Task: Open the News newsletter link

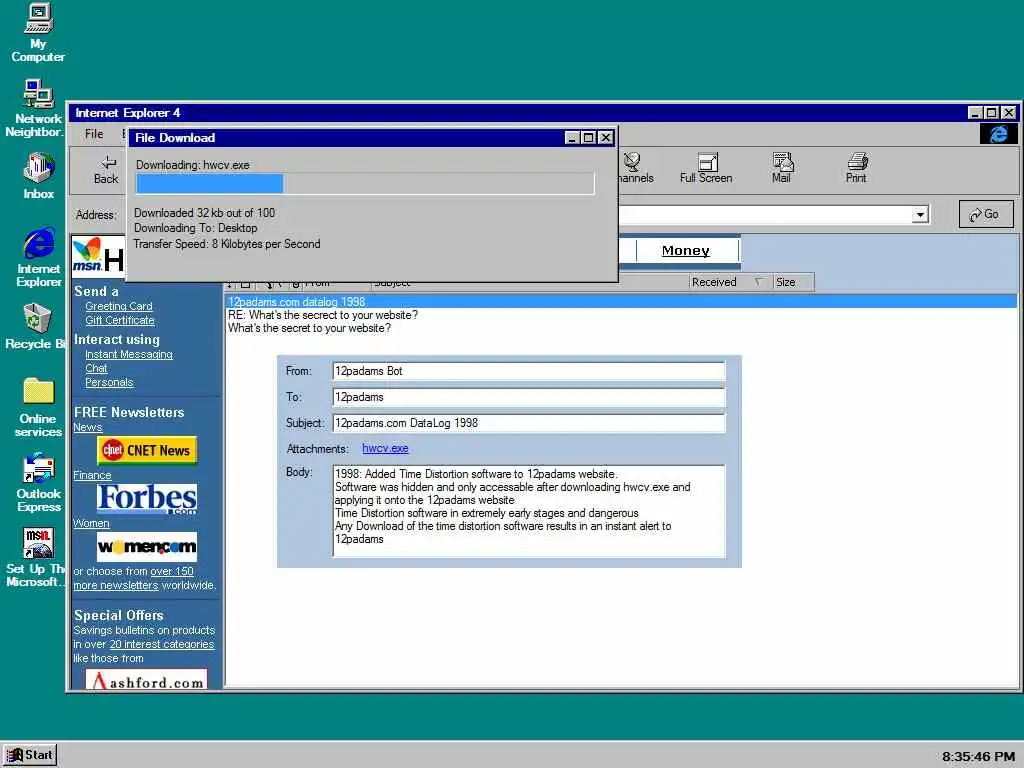Action: [x=88, y=427]
